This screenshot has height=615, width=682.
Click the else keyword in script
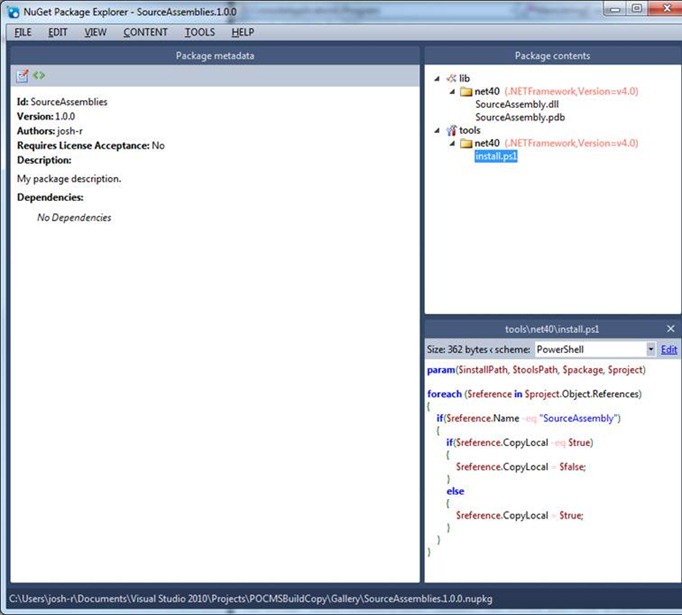[455, 491]
